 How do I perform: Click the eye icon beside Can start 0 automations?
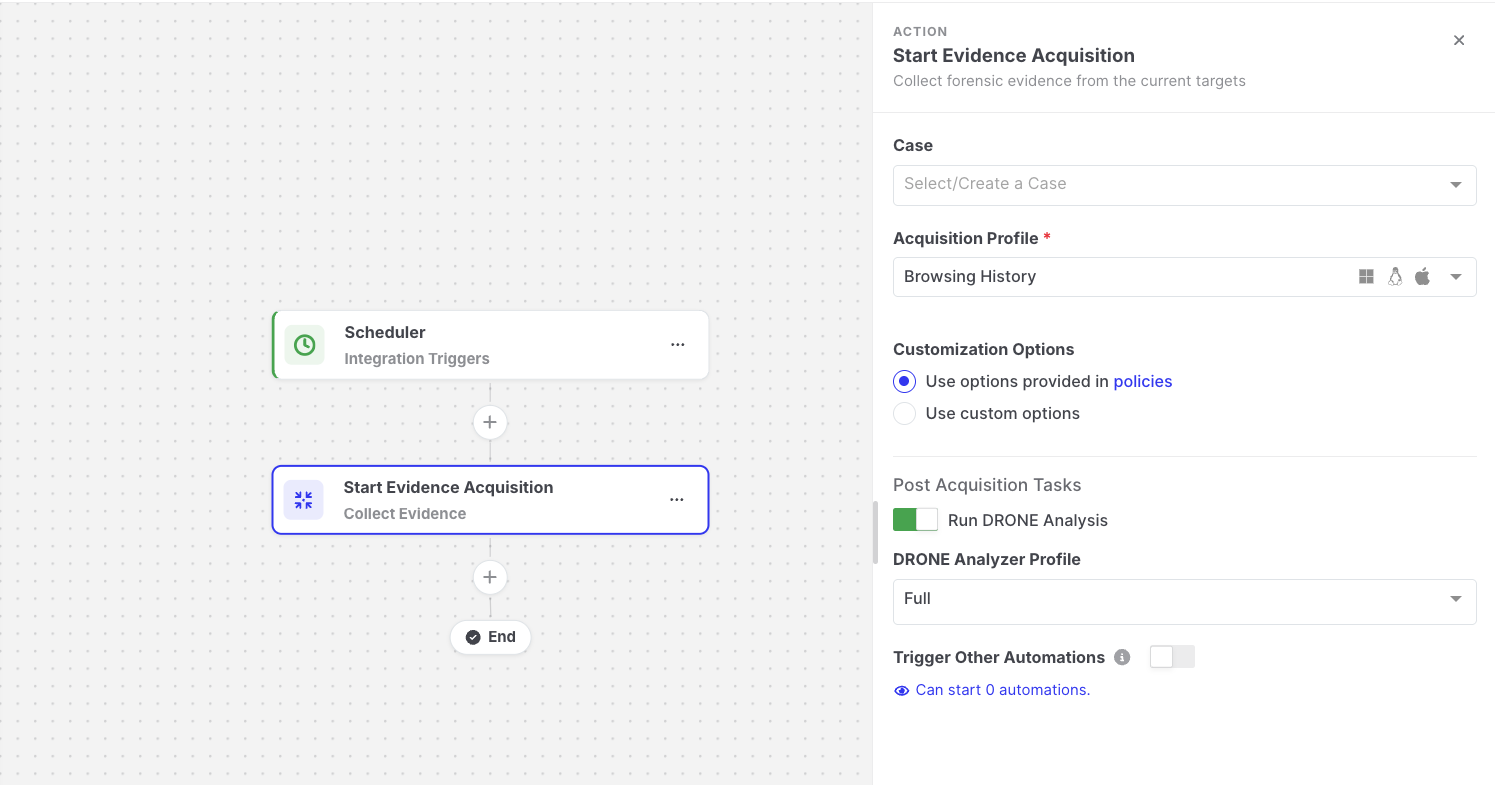901,690
